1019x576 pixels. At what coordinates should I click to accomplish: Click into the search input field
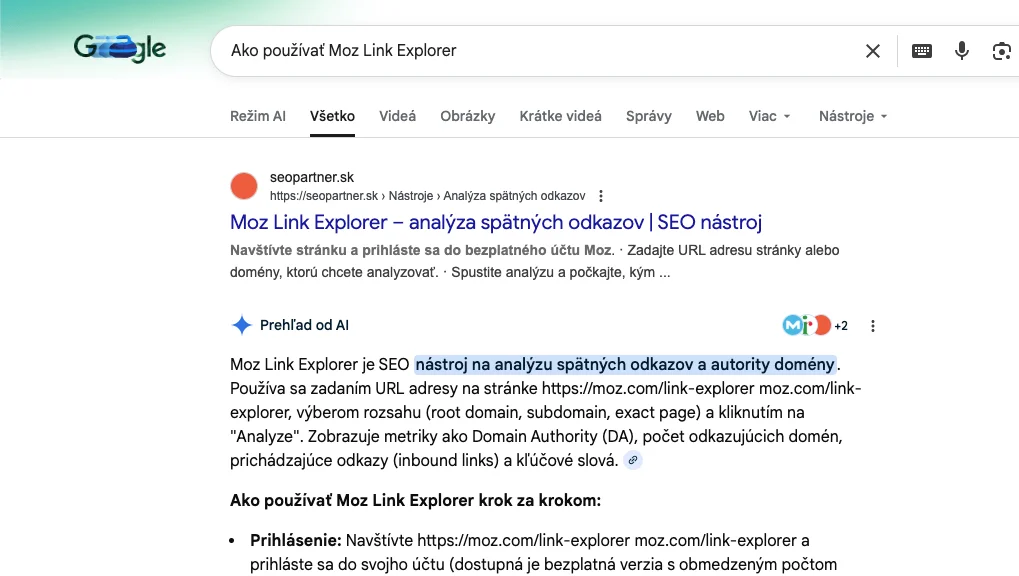tap(540, 51)
